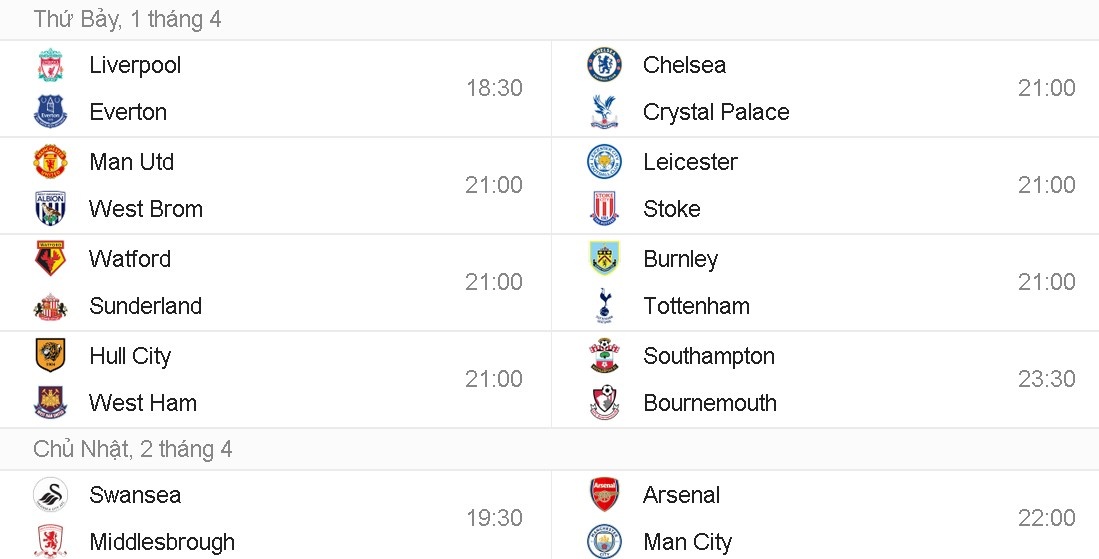The width and height of the screenshot is (1099, 559).
Task: Select the Middlesbrough team name
Action: pyautogui.click(x=162, y=542)
